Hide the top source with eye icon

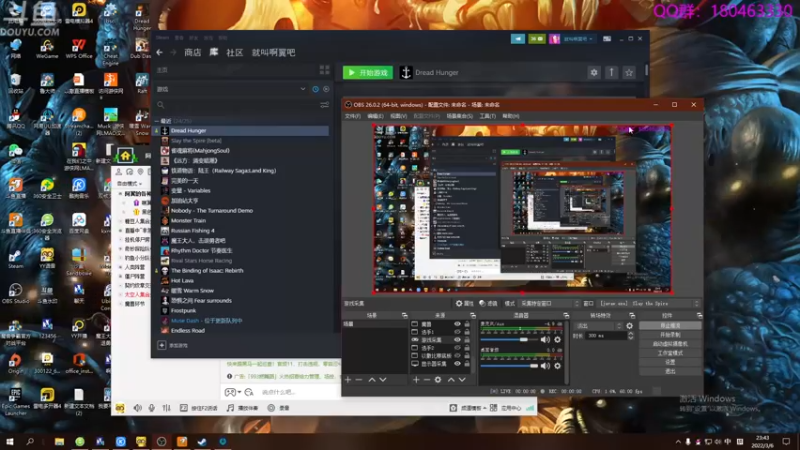tap(457, 324)
